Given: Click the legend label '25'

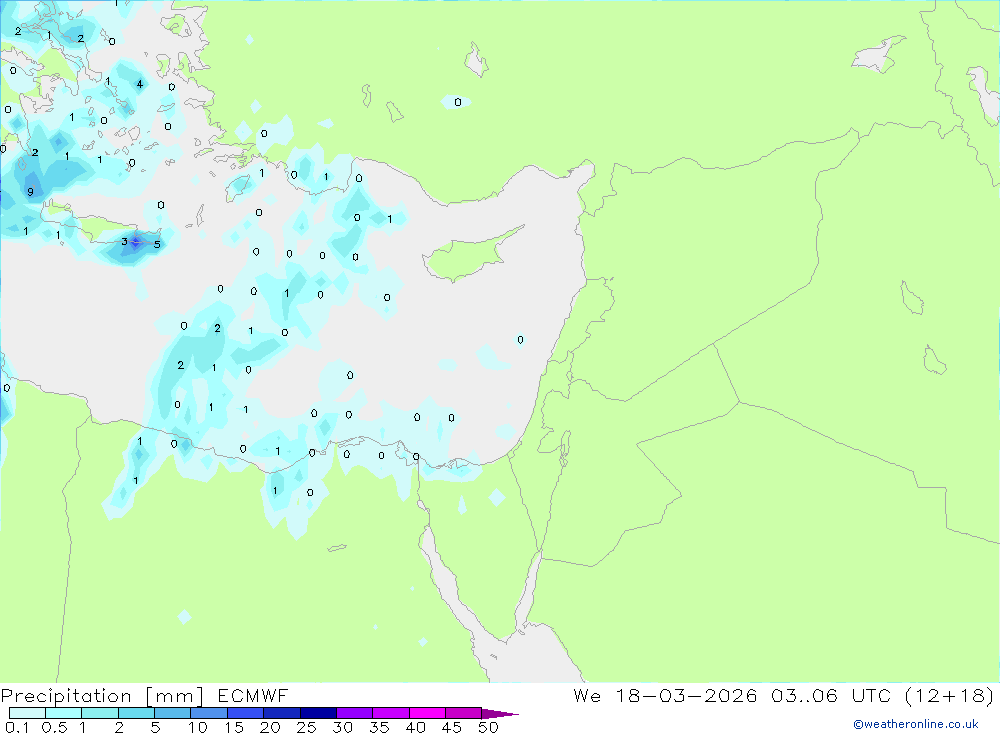Looking at the screenshot, I should coord(307,727).
